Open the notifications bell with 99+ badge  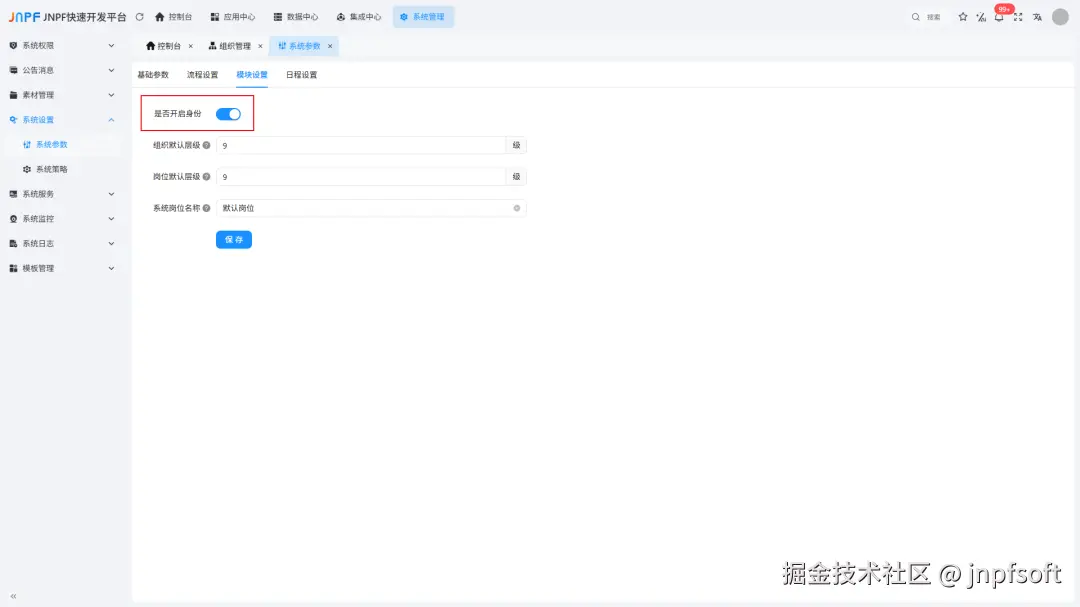[999, 17]
